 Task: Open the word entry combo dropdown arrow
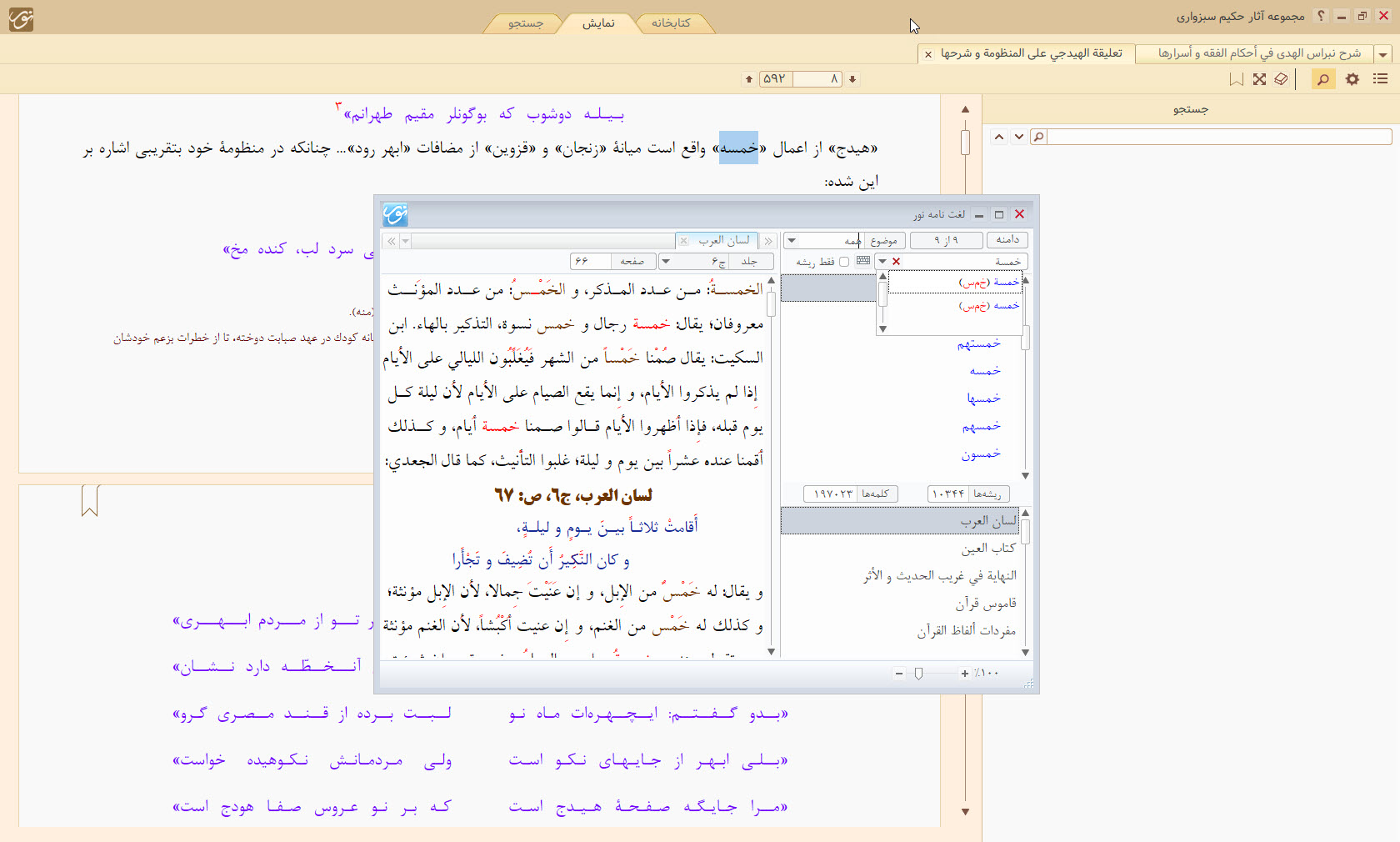pos(882,262)
